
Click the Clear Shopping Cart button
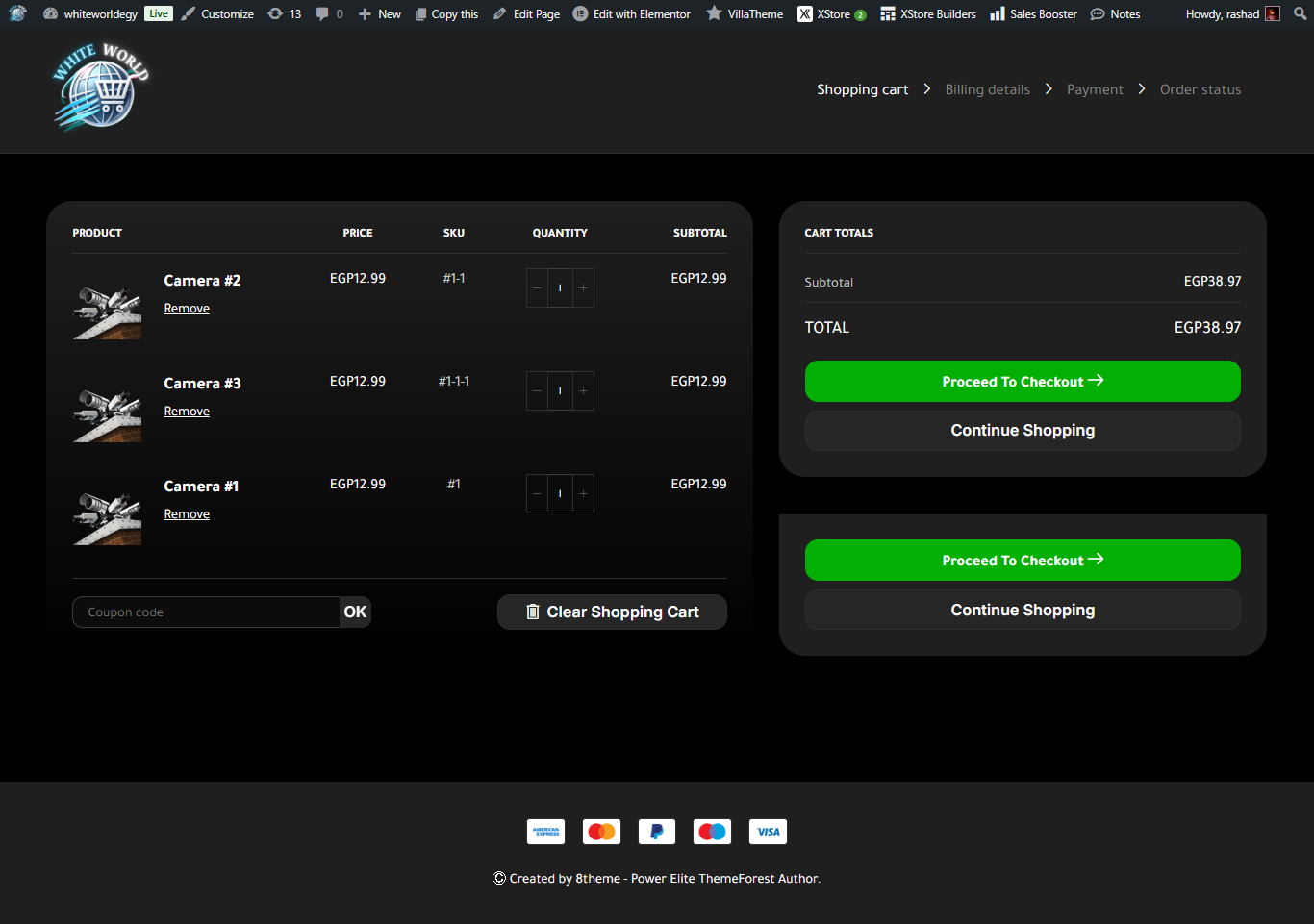tap(612, 612)
